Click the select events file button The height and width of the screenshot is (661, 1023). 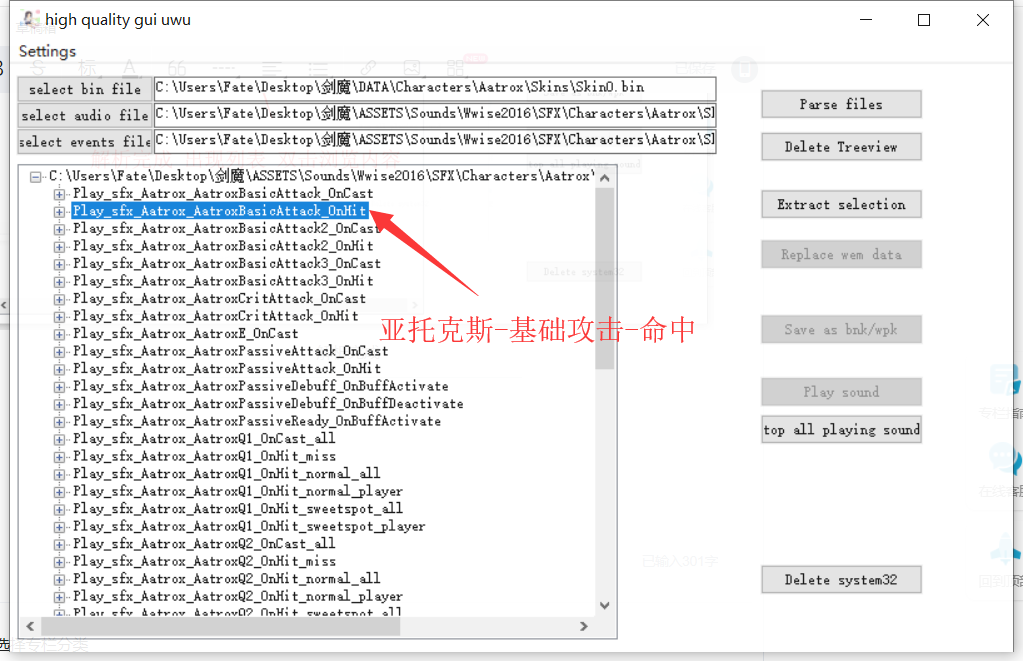(85, 142)
